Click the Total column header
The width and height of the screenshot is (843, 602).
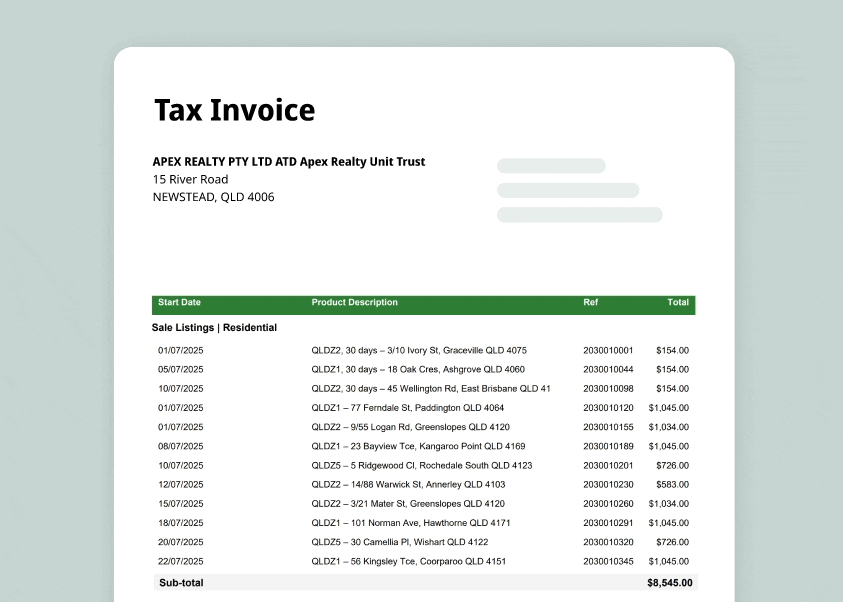(678, 302)
